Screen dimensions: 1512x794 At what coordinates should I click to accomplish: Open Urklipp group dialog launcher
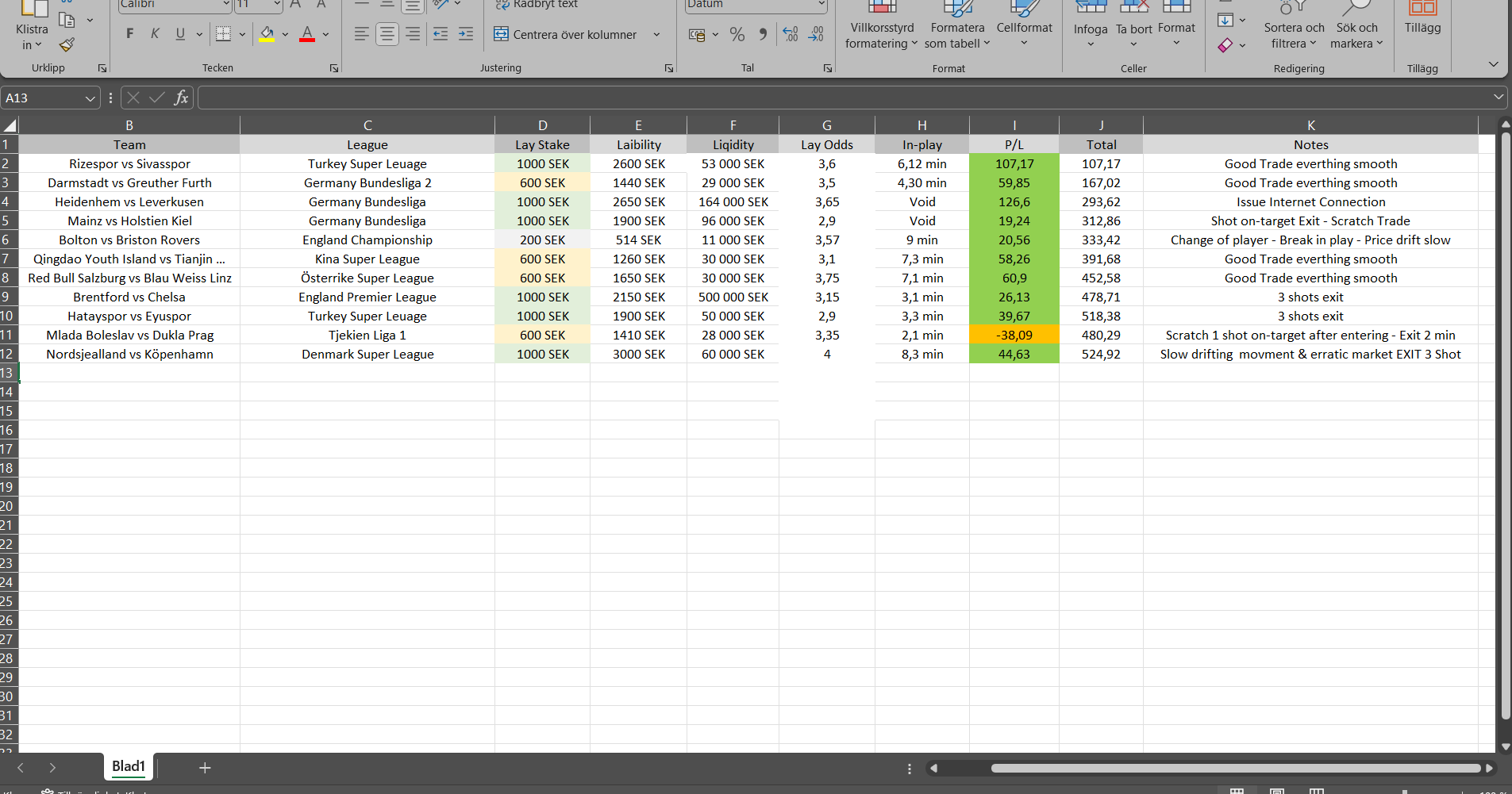(x=102, y=68)
